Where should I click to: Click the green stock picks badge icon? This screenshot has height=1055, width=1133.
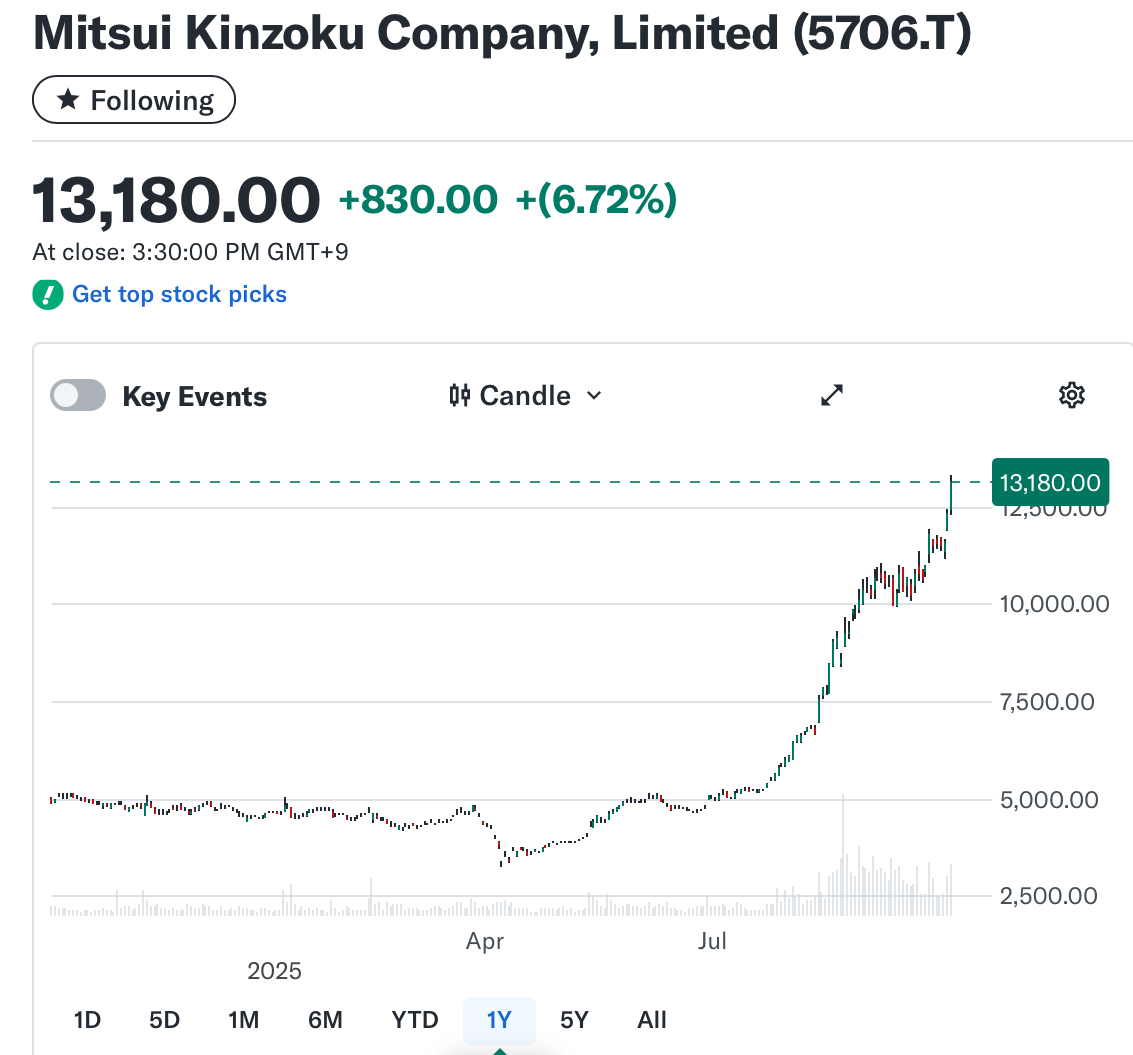(47, 294)
